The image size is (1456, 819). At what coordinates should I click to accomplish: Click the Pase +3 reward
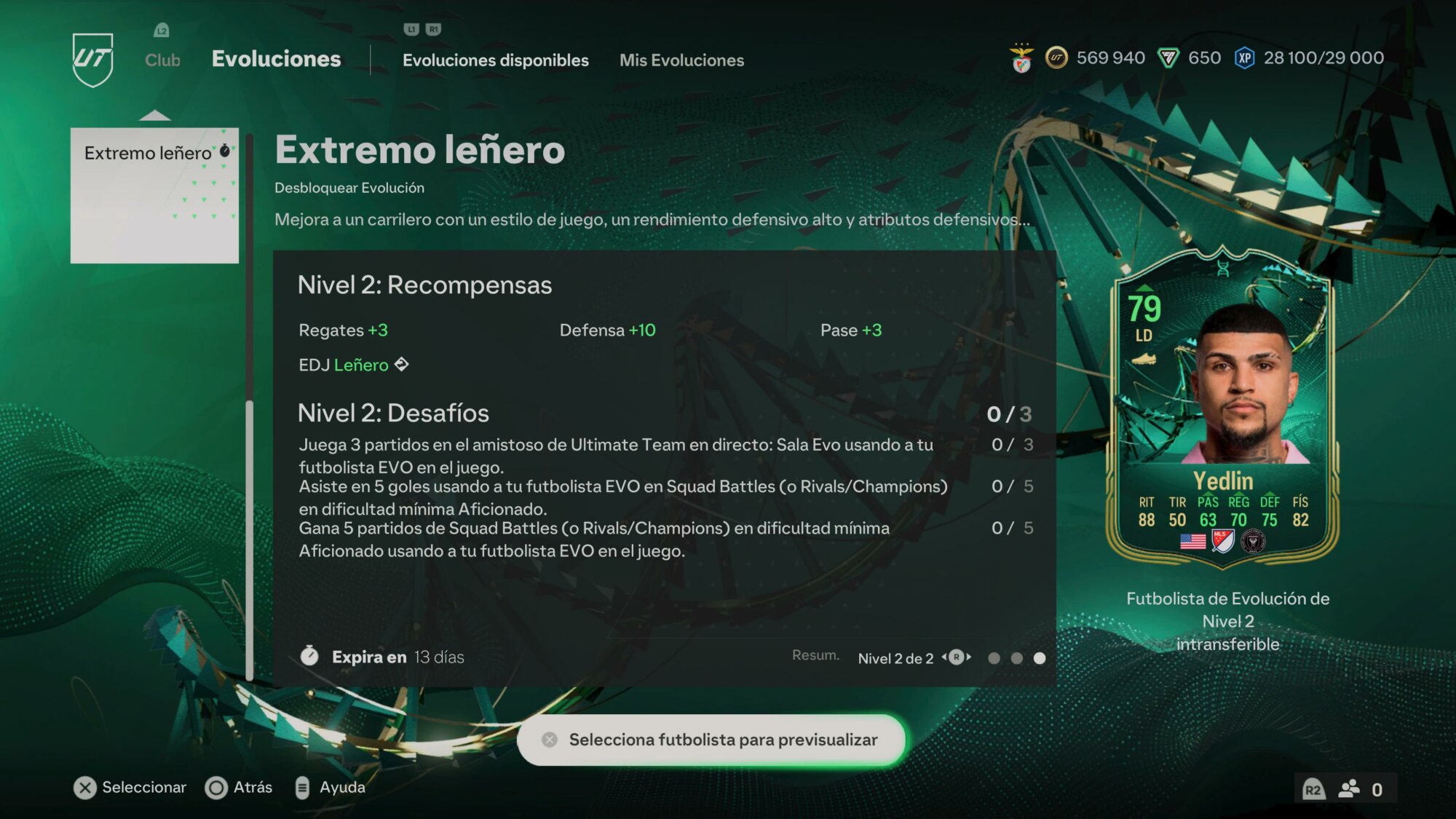click(x=850, y=331)
